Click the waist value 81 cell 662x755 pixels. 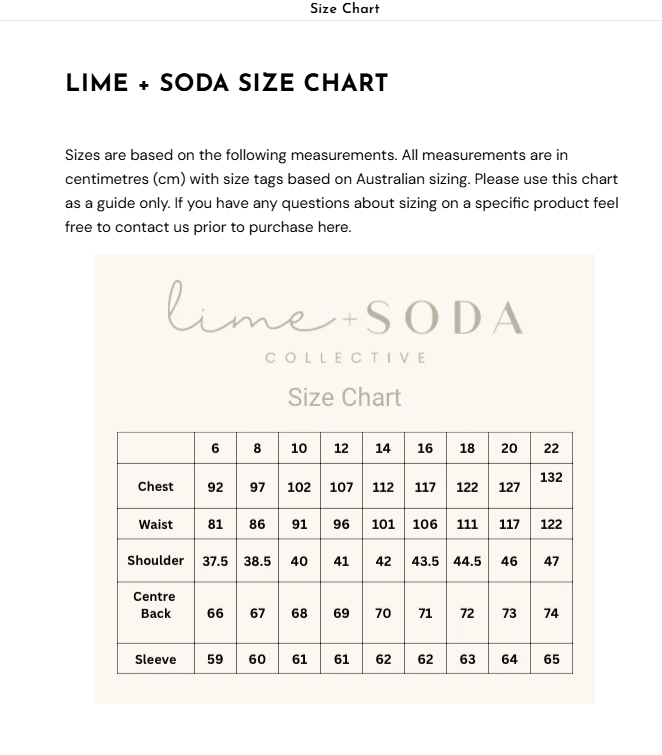215,524
